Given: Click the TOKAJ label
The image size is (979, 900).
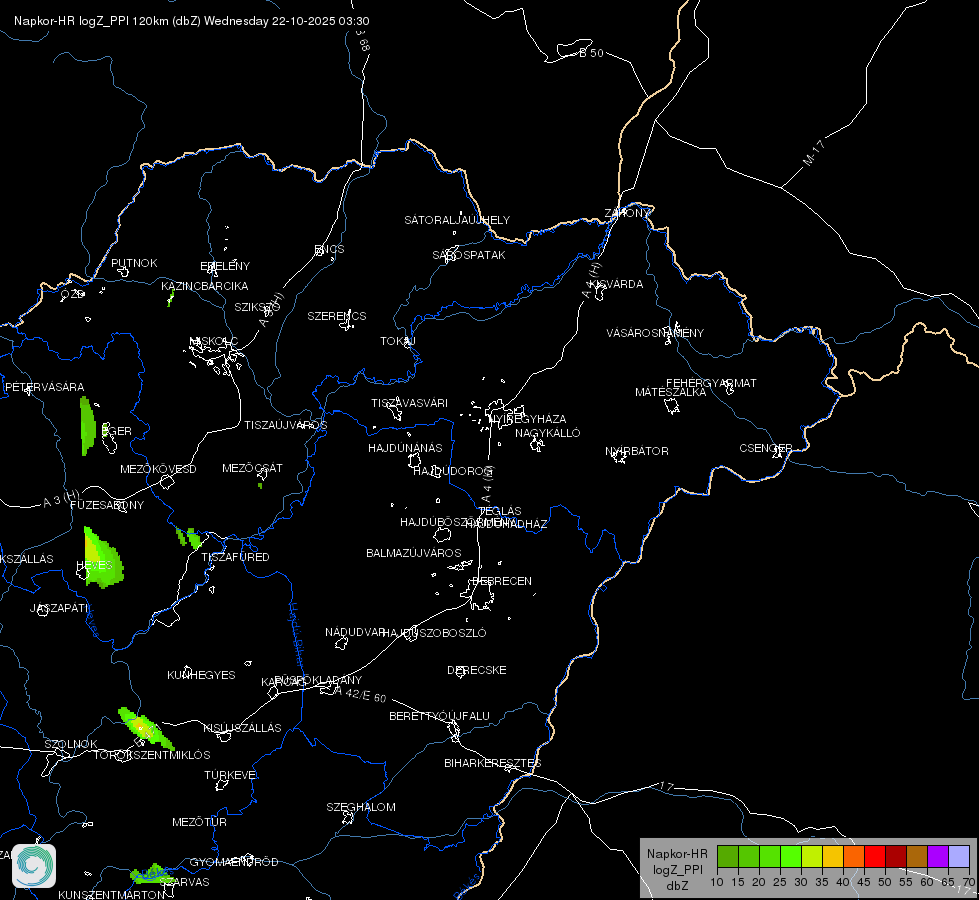Looking at the screenshot, I should click(x=398, y=341).
